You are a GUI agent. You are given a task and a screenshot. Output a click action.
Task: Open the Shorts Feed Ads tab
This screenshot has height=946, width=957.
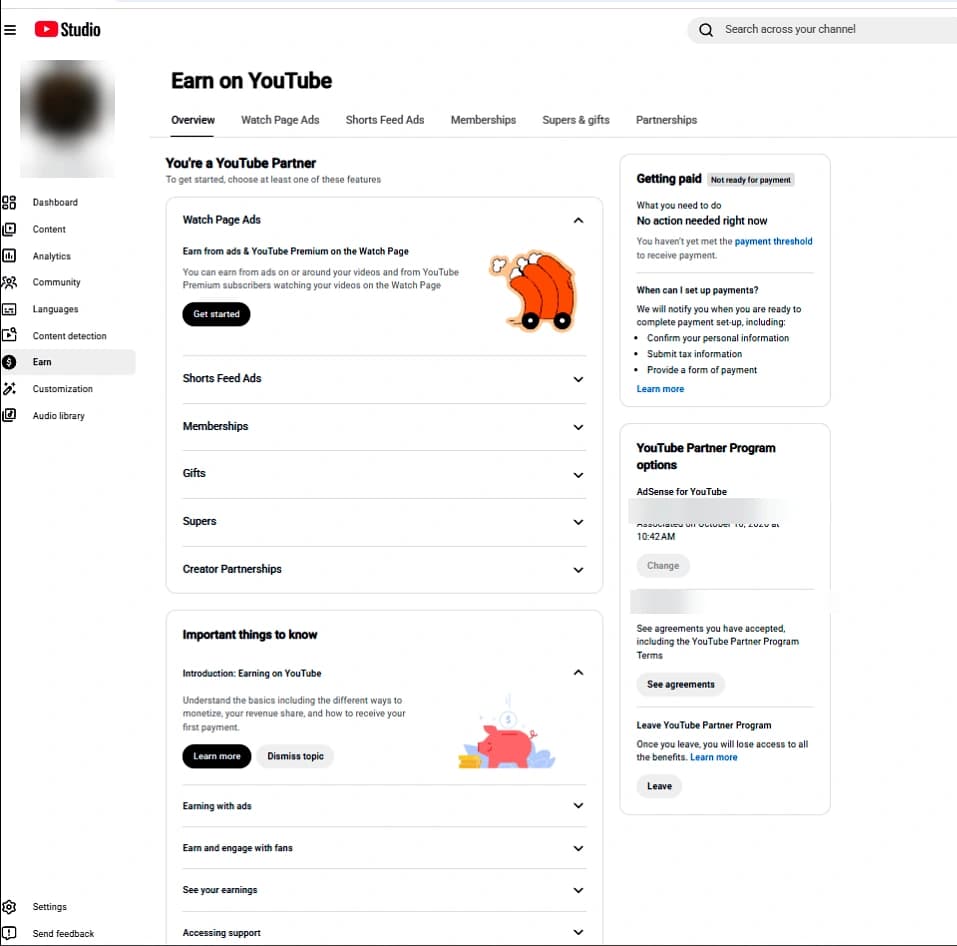pos(385,120)
